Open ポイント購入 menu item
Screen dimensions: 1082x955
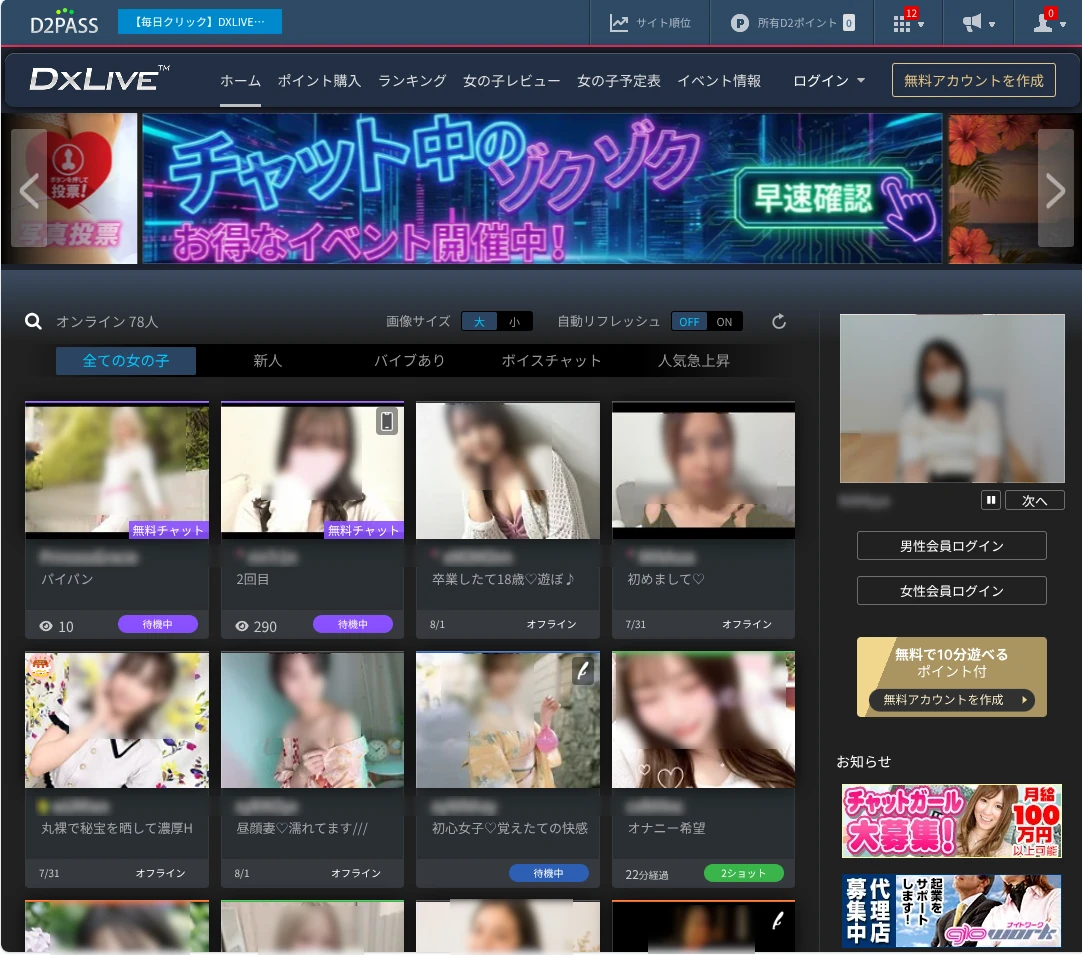tap(319, 81)
